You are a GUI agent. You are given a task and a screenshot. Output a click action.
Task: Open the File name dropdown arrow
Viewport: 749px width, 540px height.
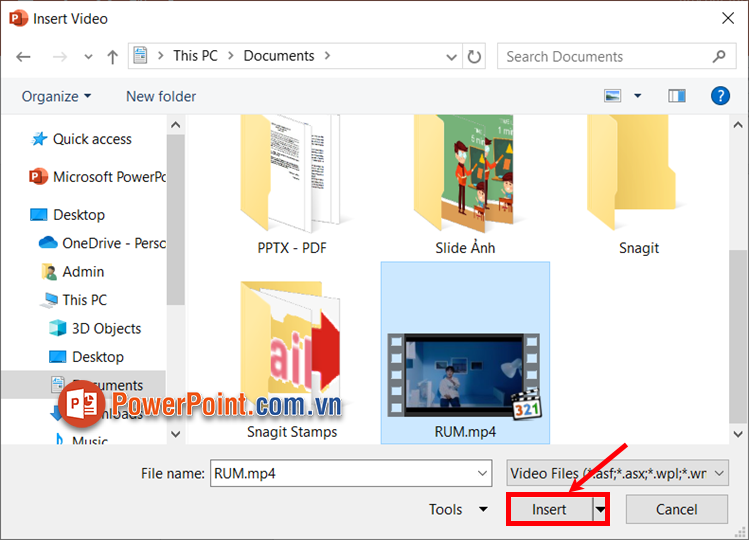coord(482,473)
